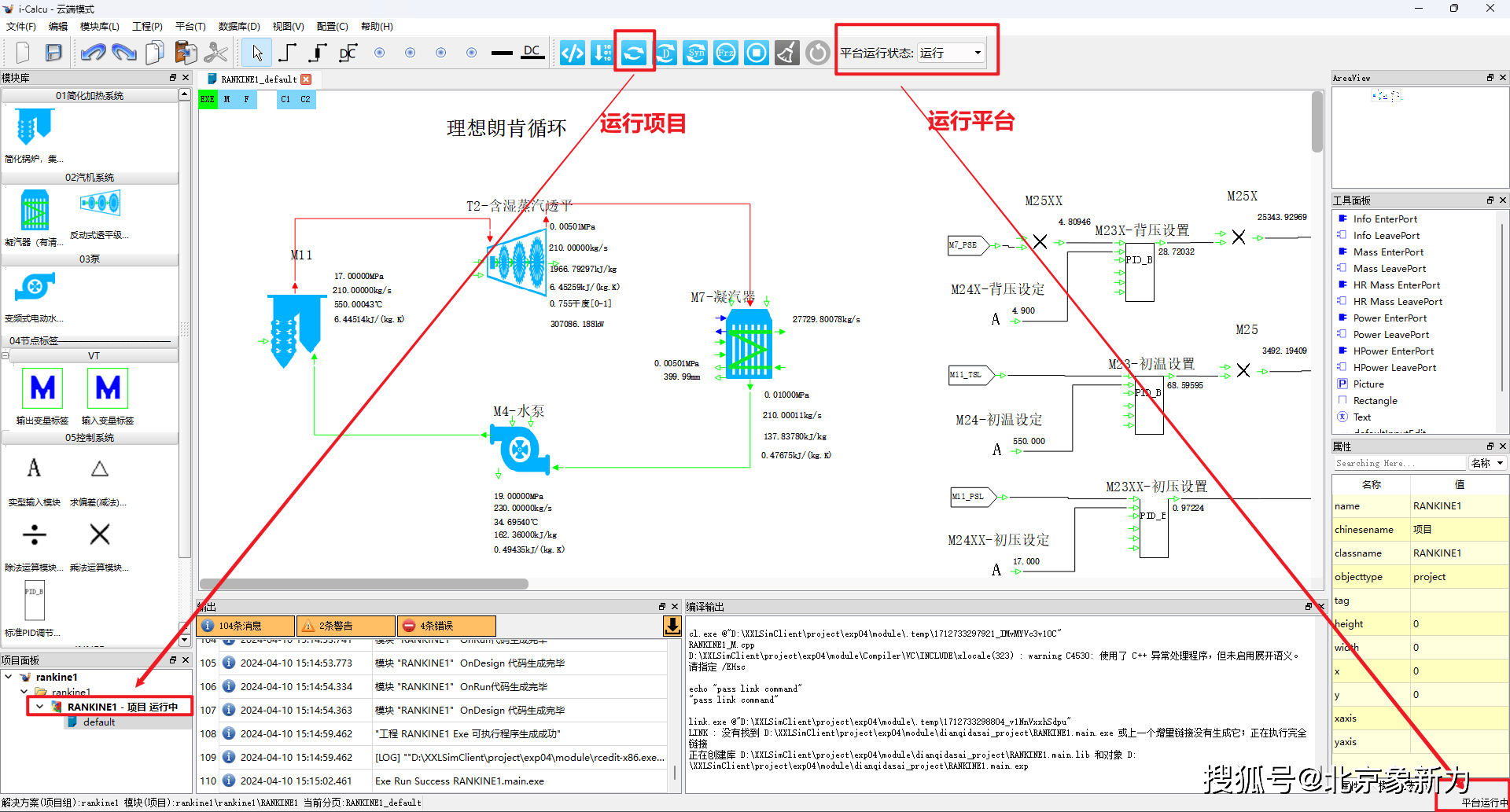Open the property name filter dropdown

click(1488, 463)
